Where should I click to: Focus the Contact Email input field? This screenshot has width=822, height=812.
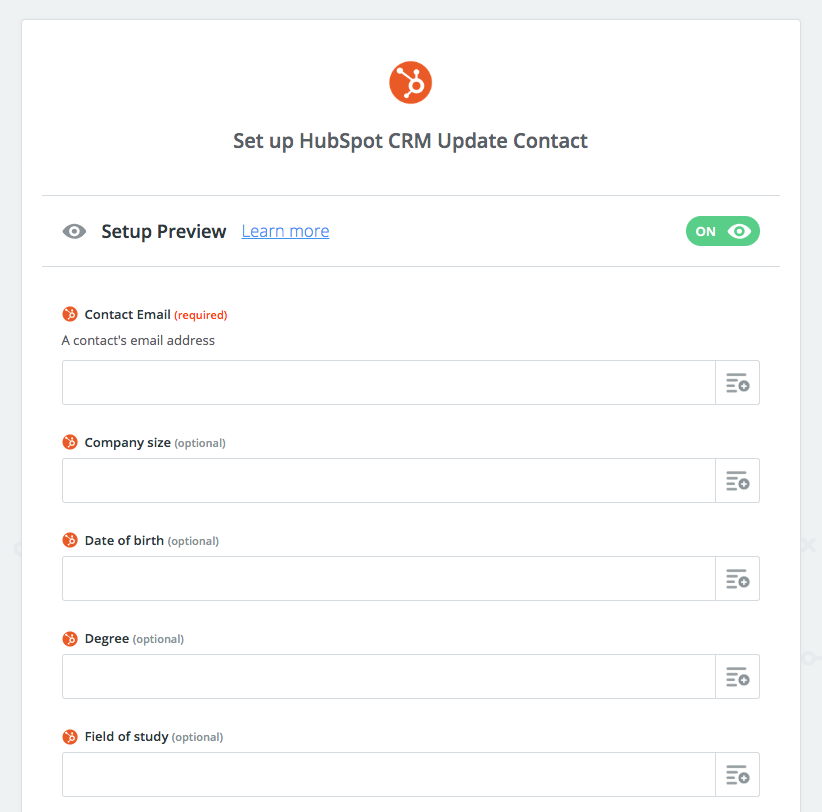pos(389,383)
